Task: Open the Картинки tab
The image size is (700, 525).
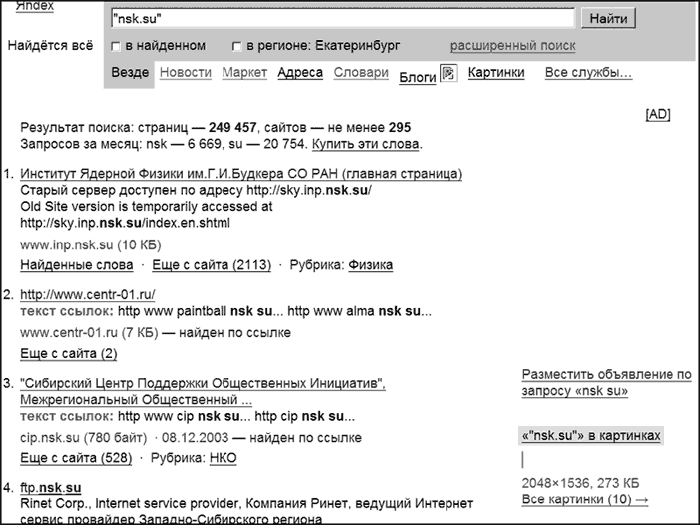Action: click(x=496, y=72)
